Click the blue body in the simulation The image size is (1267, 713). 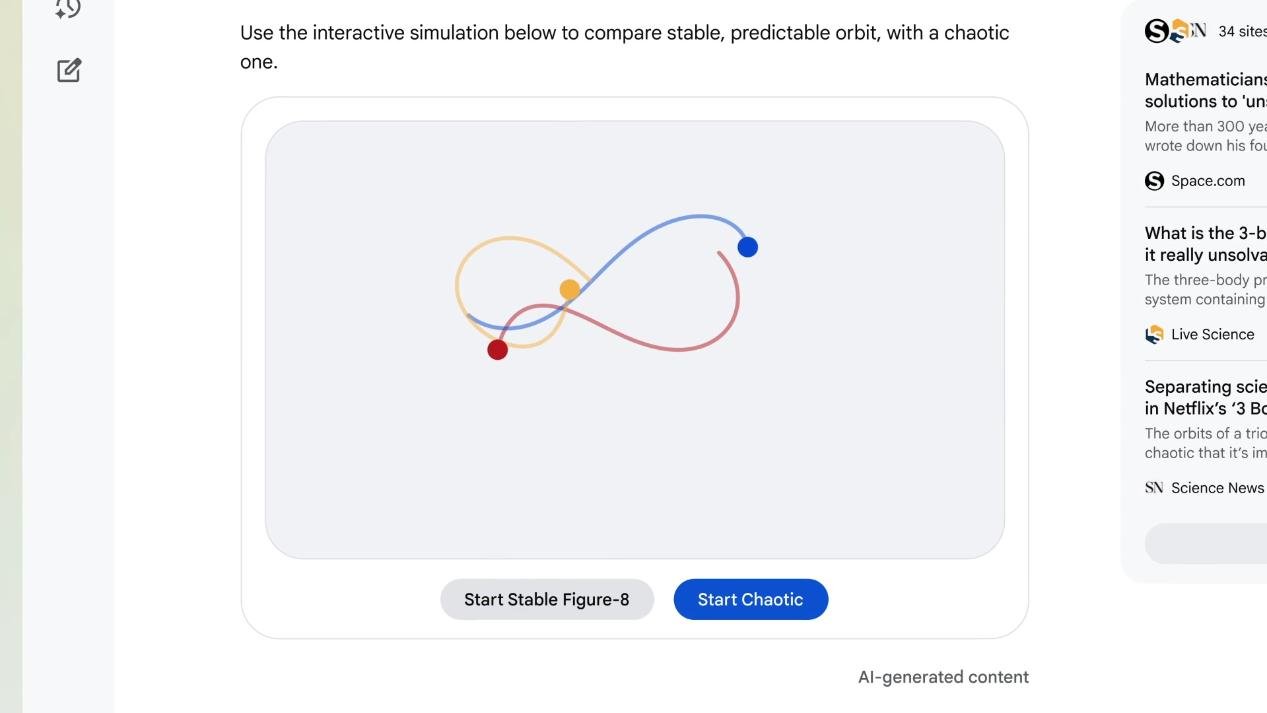(747, 247)
